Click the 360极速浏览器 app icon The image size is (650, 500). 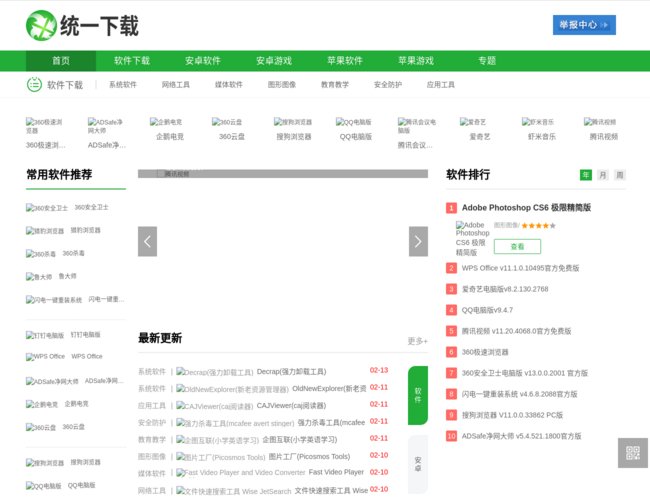pos(45,126)
